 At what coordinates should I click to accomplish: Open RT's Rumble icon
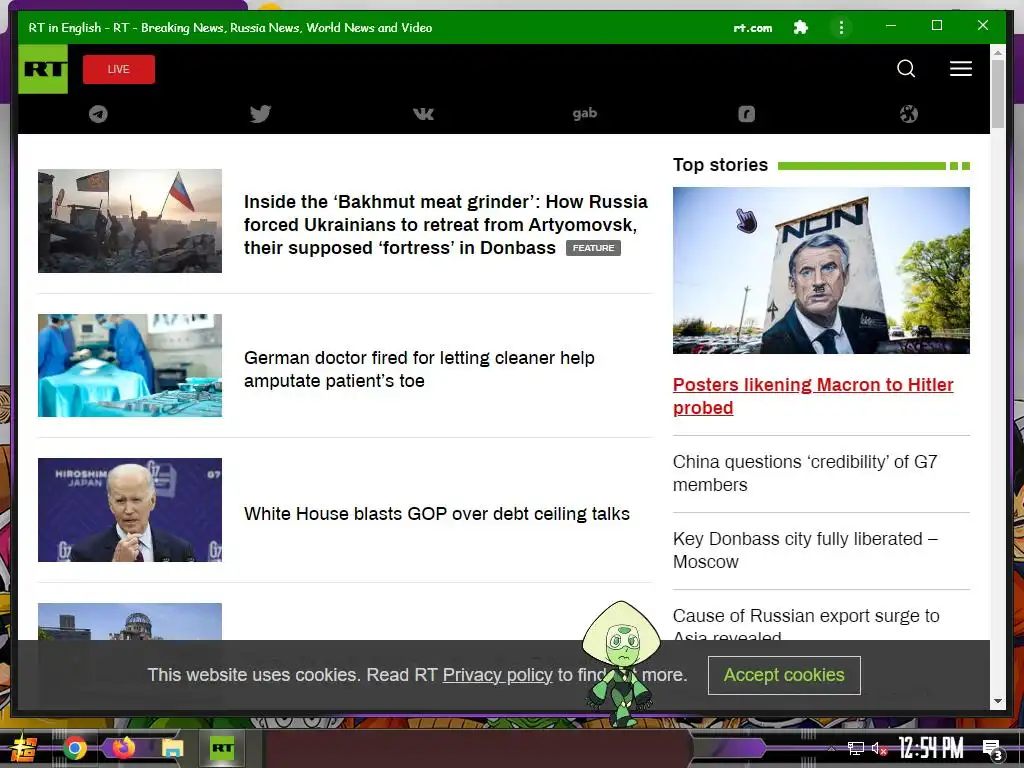[x=746, y=114]
